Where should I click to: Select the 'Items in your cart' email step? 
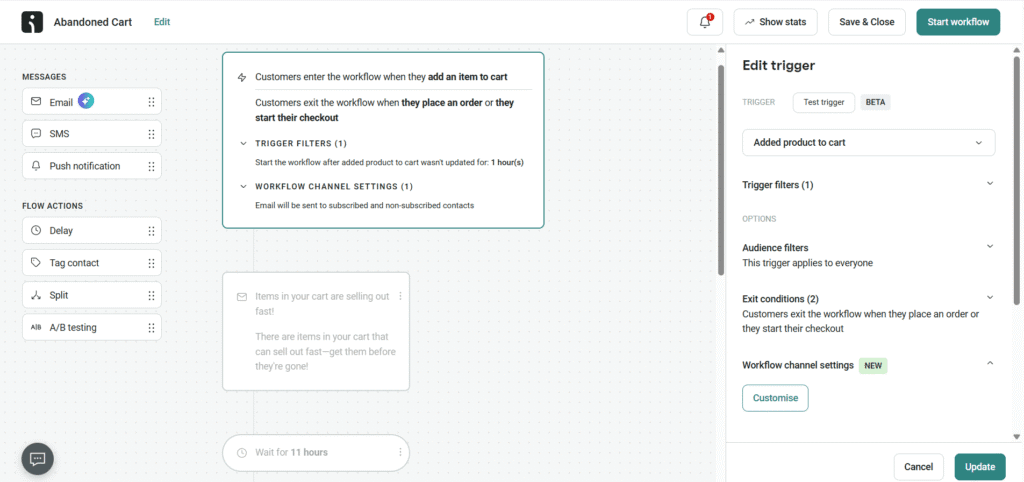point(316,331)
